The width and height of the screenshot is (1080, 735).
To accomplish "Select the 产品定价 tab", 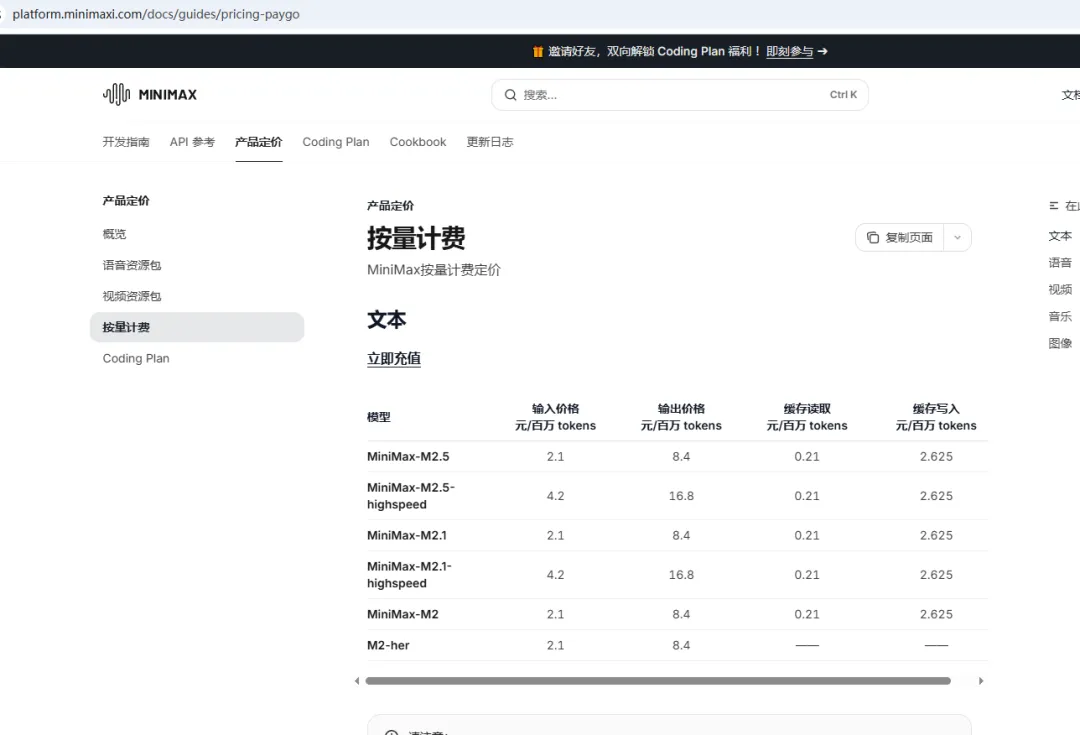I will point(258,142).
